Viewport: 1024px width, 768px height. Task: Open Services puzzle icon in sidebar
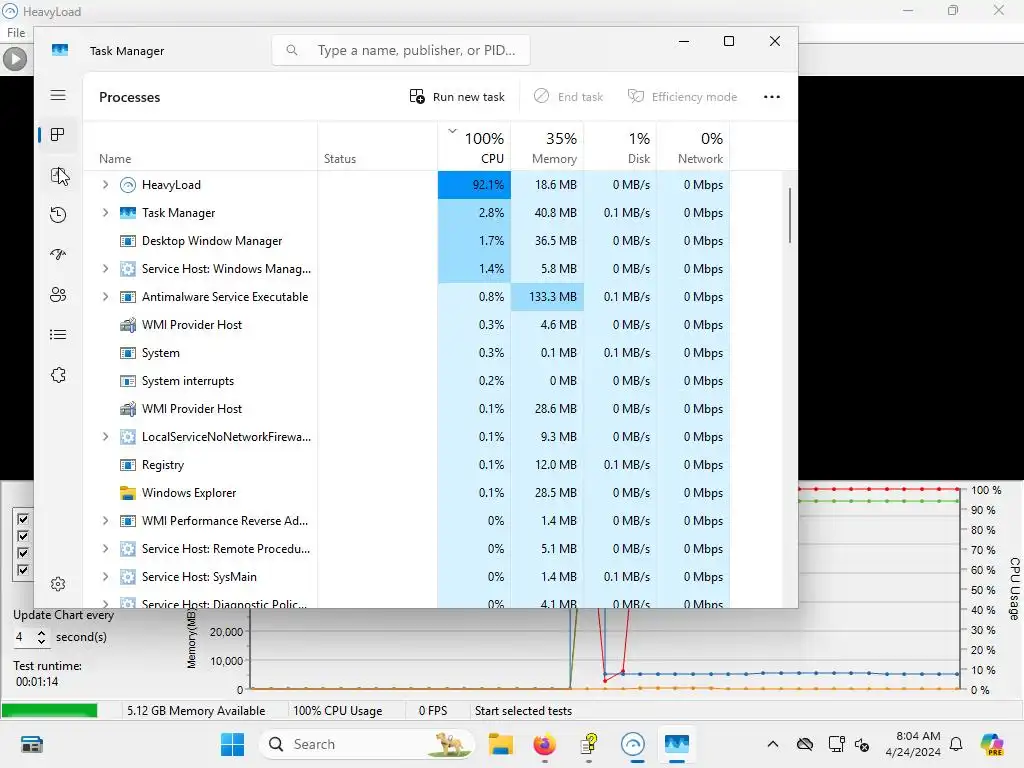tap(58, 375)
